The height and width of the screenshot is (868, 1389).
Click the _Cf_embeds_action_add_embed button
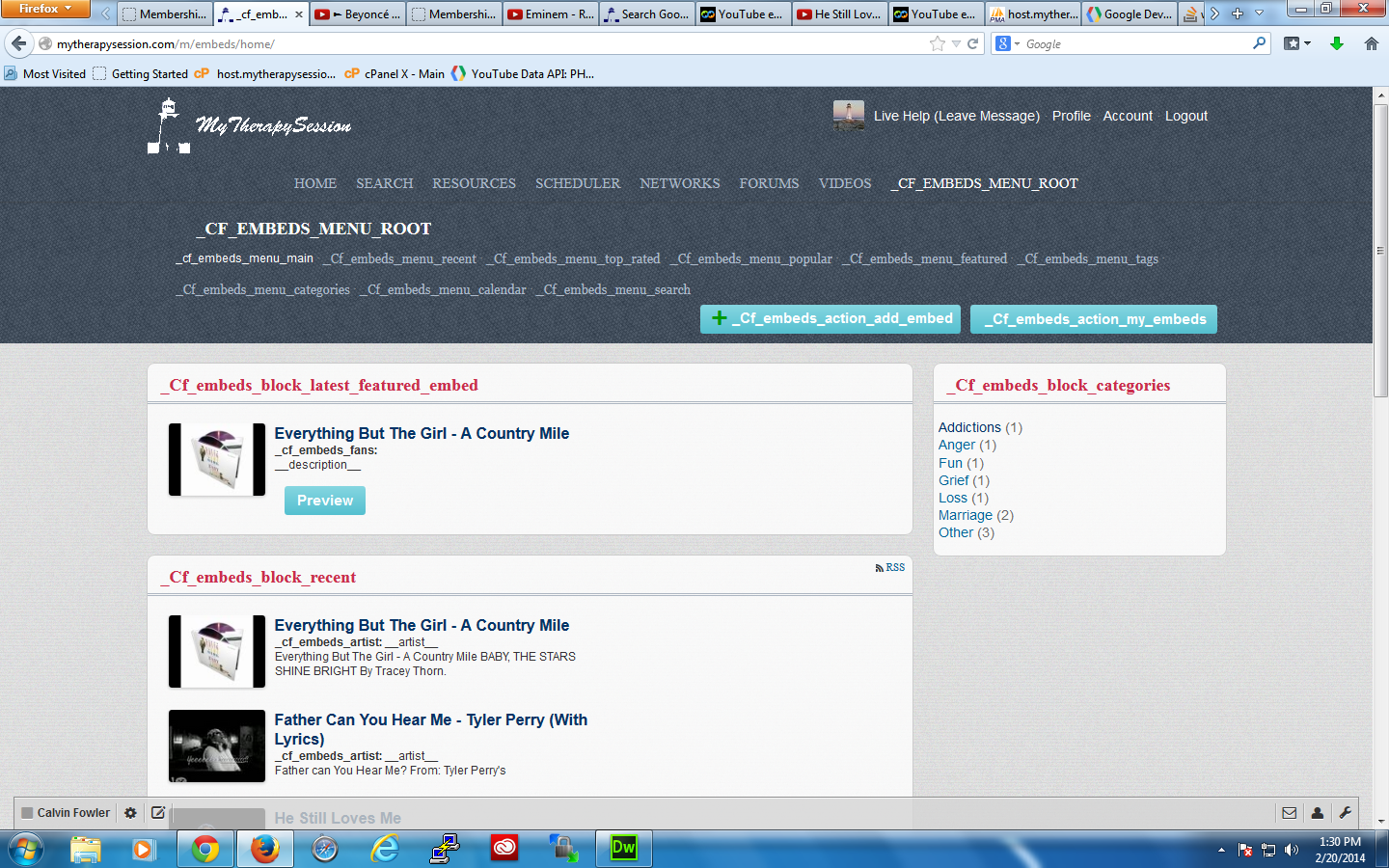pyautogui.click(x=831, y=319)
